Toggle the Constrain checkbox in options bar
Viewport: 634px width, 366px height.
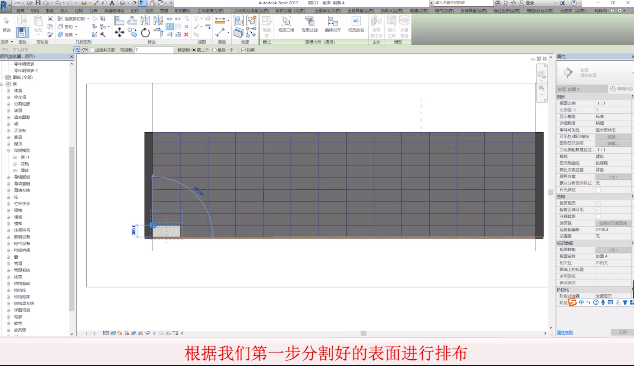(243, 50)
